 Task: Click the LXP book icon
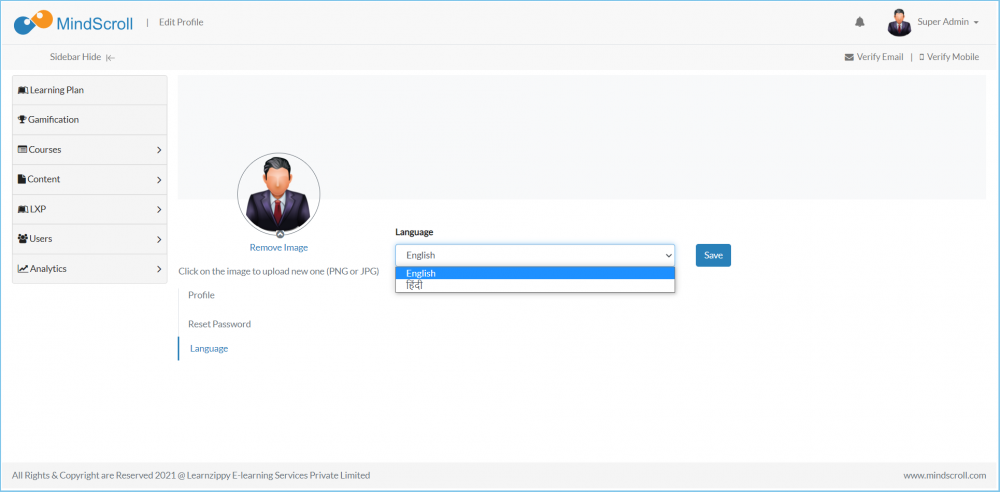(x=23, y=209)
